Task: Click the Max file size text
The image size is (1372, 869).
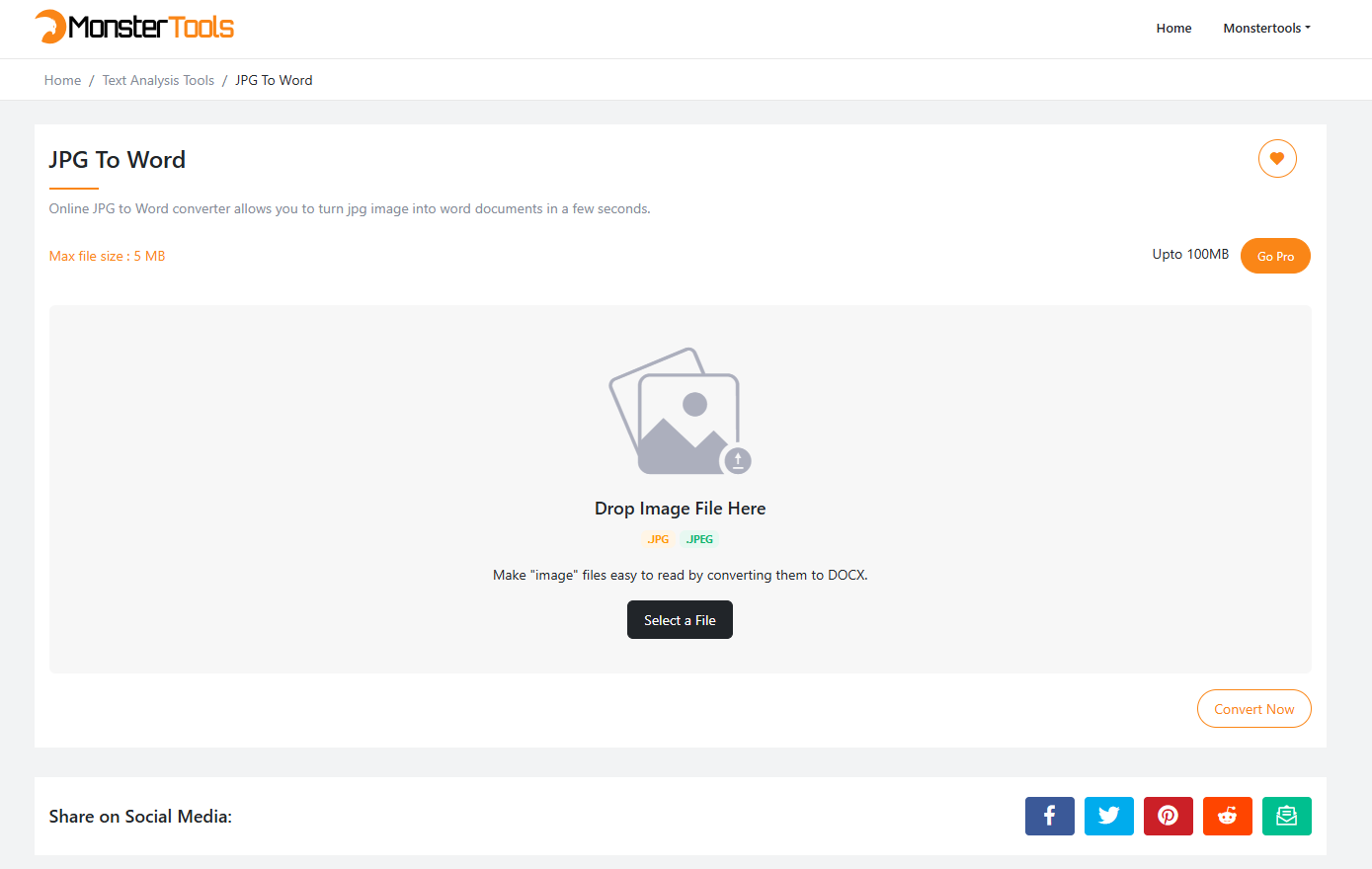Action: [107, 256]
